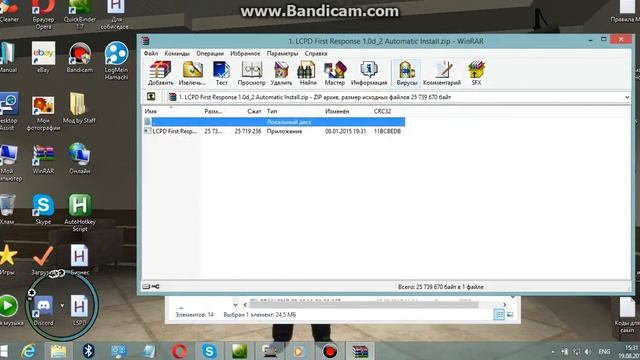Open the Справка menu
This screenshot has width=640, height=360.
[316, 53]
